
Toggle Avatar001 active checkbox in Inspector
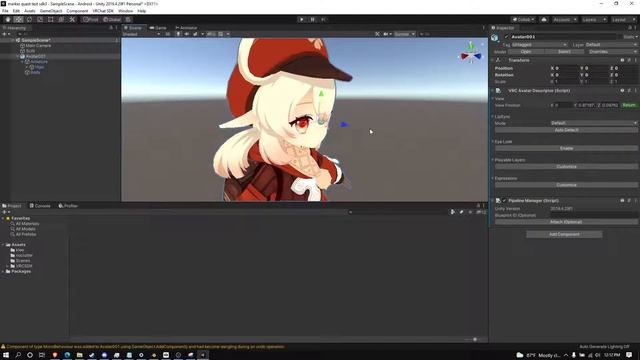[x=507, y=37]
